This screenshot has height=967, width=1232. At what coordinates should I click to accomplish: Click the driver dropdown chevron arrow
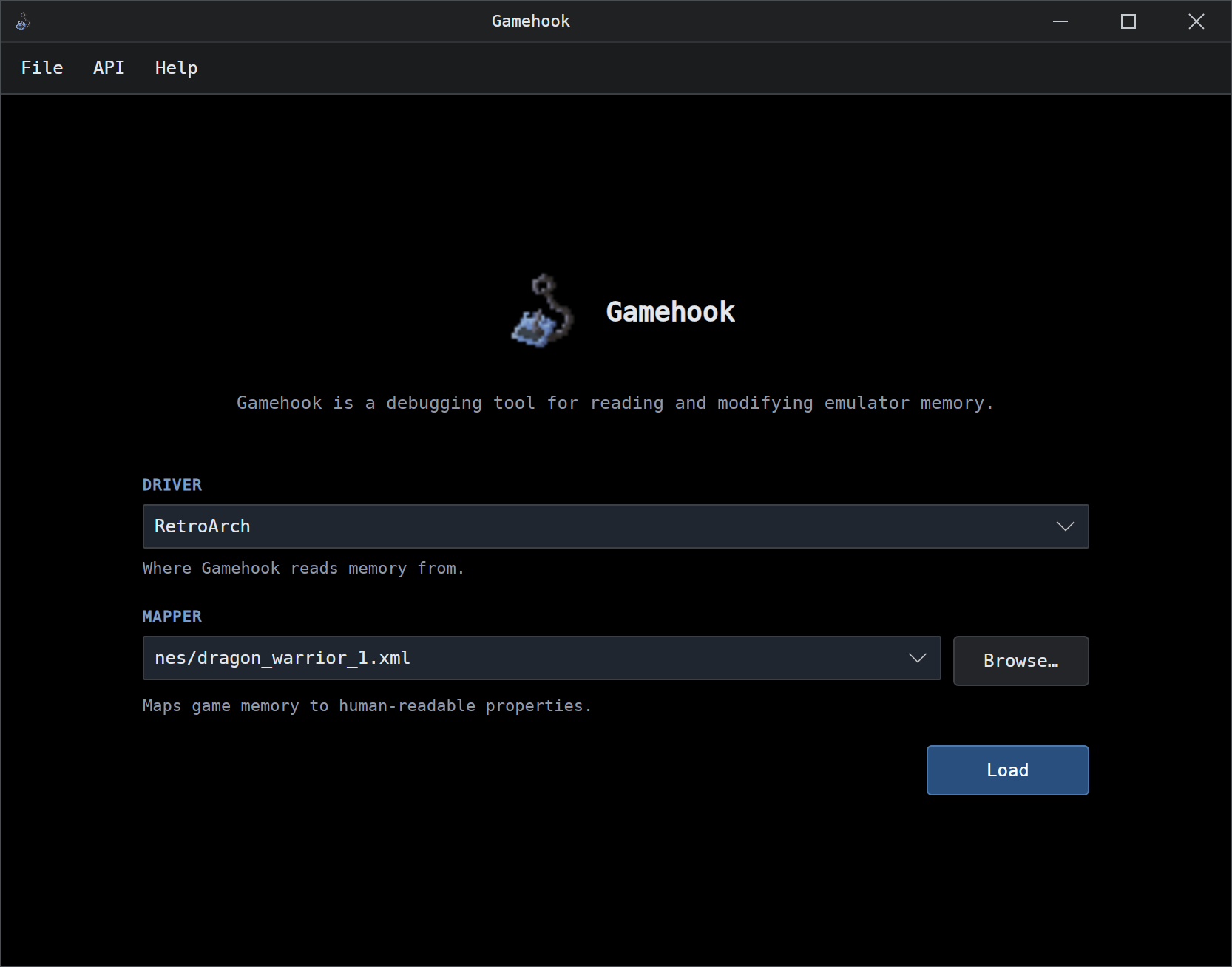(1065, 526)
